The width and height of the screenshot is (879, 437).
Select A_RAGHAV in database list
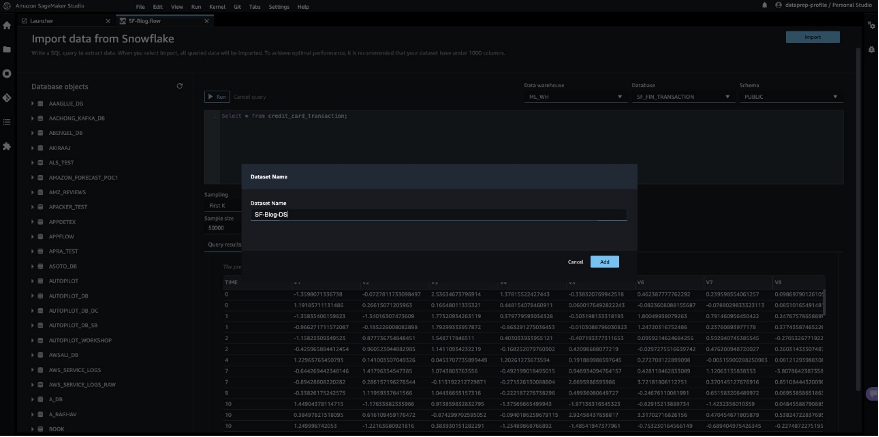click(61, 415)
